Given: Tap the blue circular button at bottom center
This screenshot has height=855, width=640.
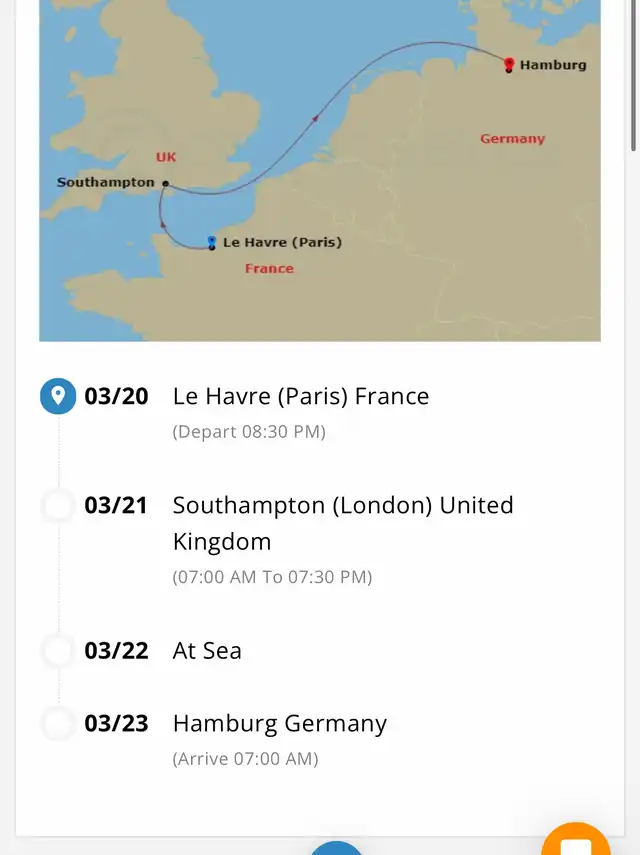Looking at the screenshot, I should click(x=336, y=849).
